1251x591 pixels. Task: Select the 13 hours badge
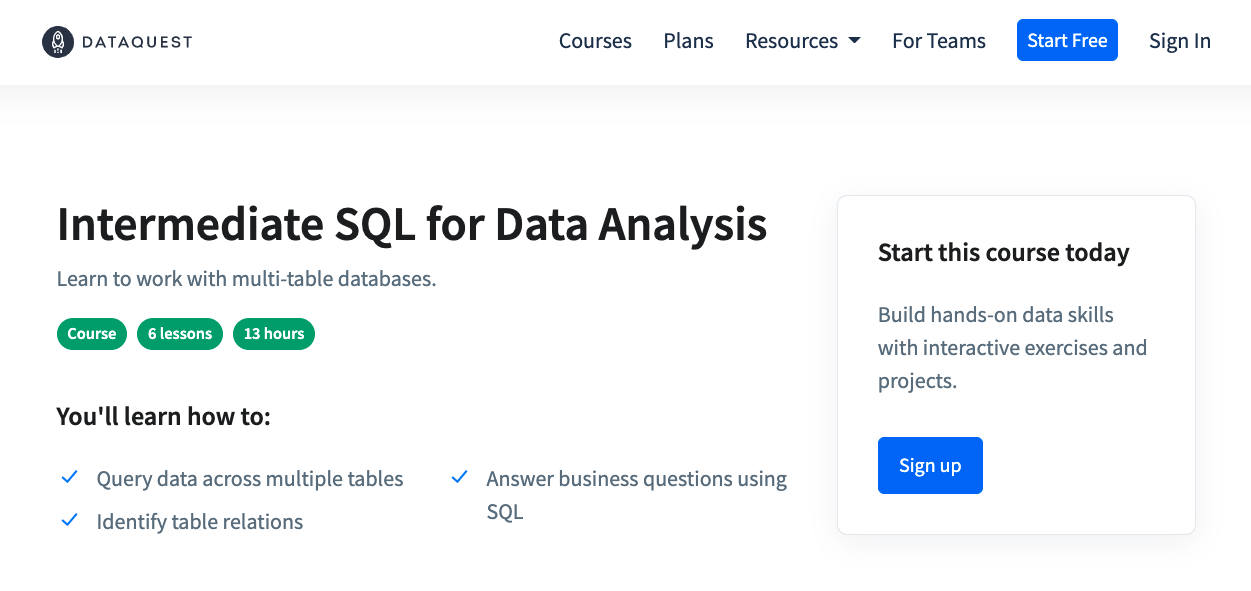pos(274,334)
